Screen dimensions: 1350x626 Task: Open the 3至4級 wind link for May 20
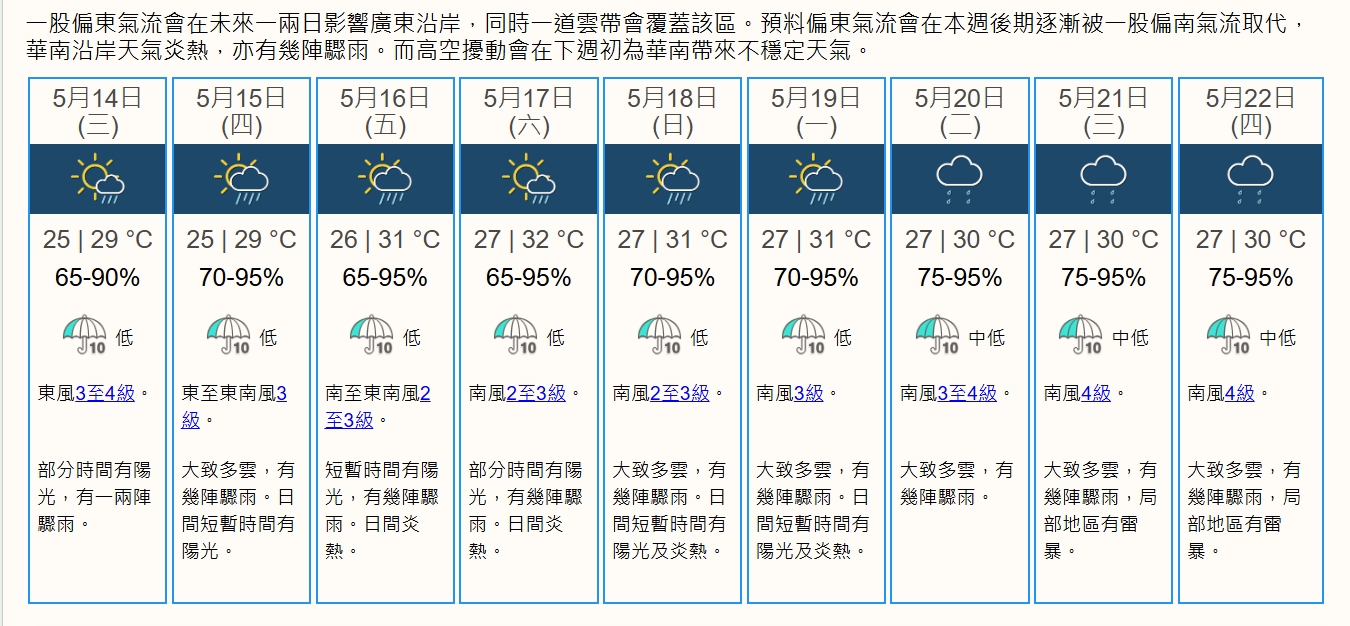(967, 393)
